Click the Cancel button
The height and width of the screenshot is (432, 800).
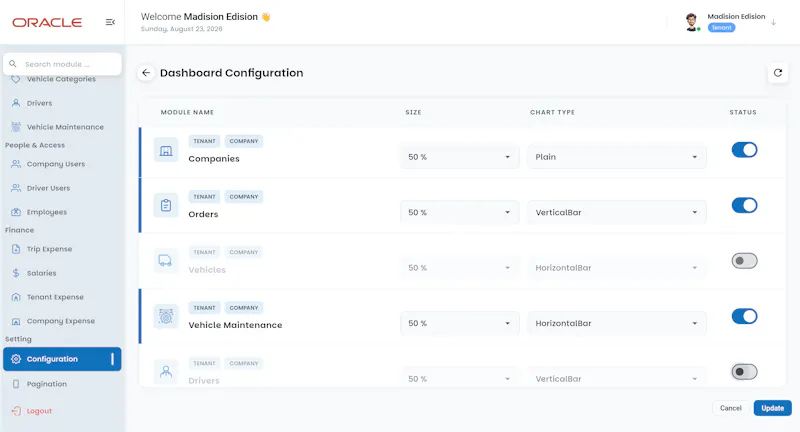click(731, 408)
